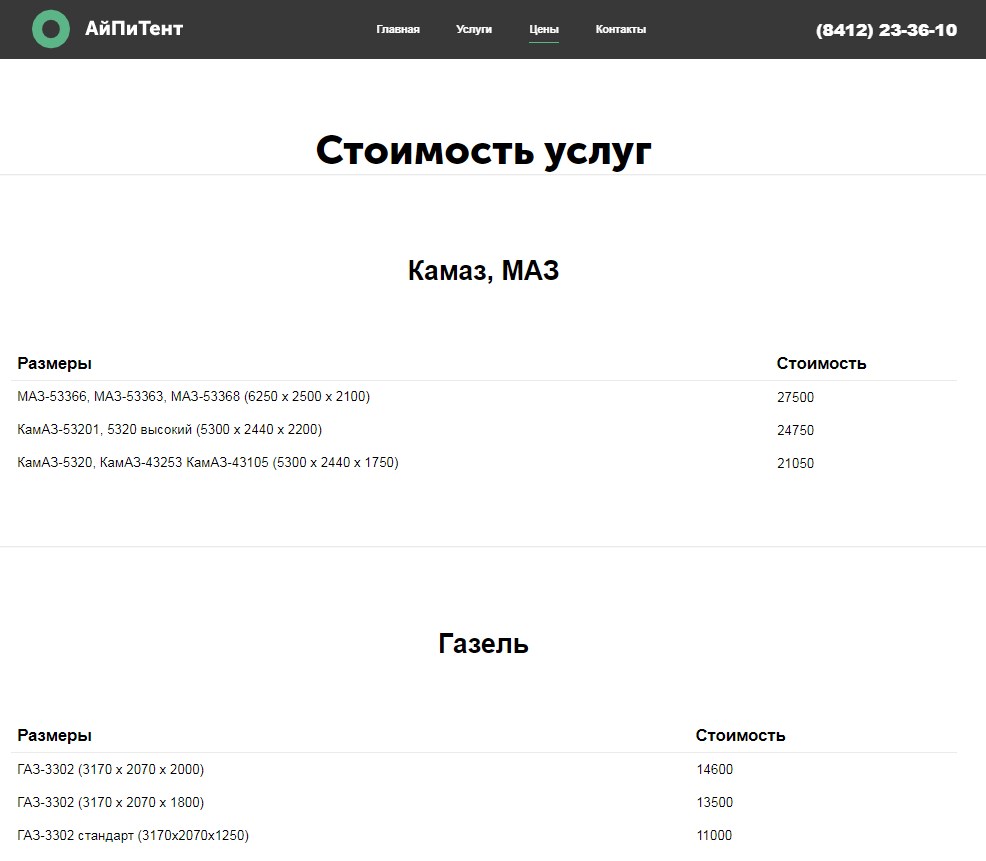This screenshot has height=861, width=986.
Task: Click the price 24750
Action: [795, 430]
